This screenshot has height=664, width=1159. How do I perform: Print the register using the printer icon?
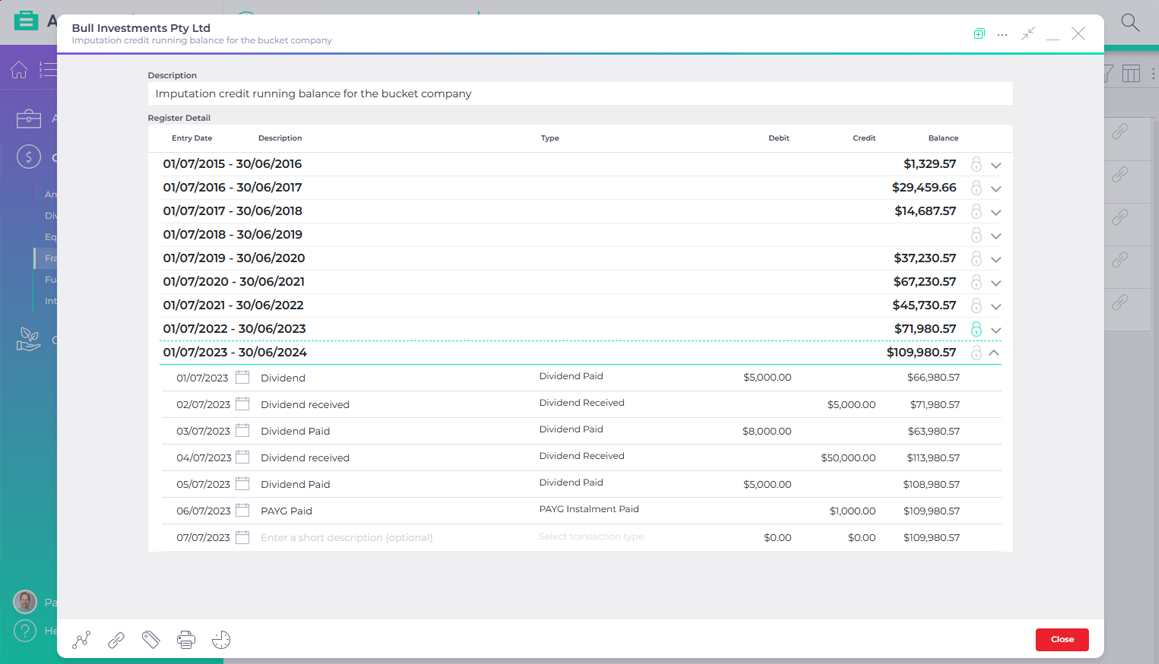(x=186, y=639)
